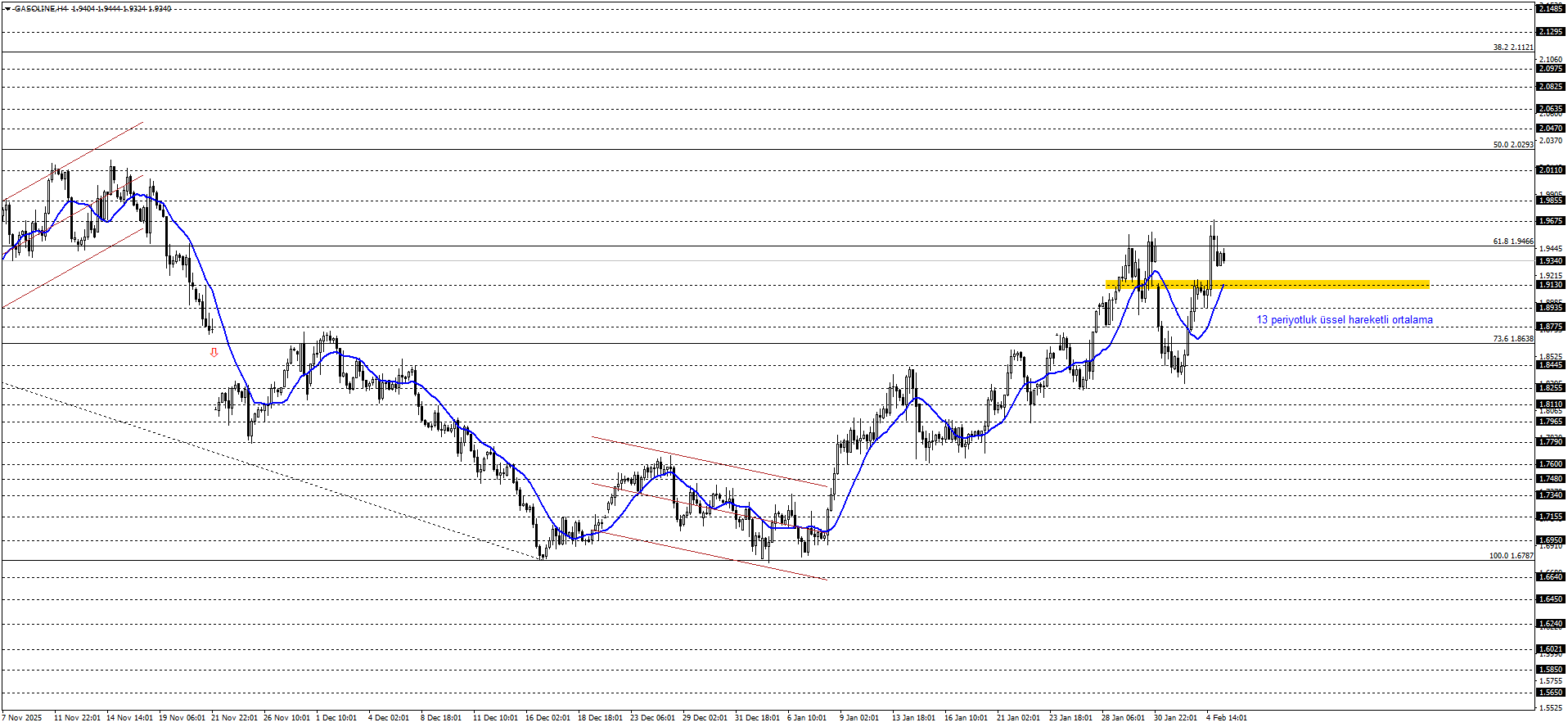Open the chart dropdown triangle beside GASOLINE,H4
Viewport: 1568px width, 727px height.
[x=7, y=9]
